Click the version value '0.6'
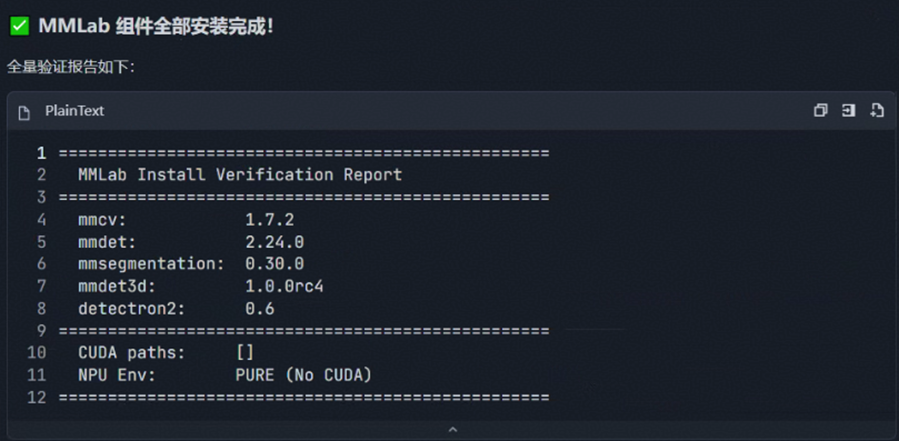Screen dimensions: 899x441 [260, 309]
